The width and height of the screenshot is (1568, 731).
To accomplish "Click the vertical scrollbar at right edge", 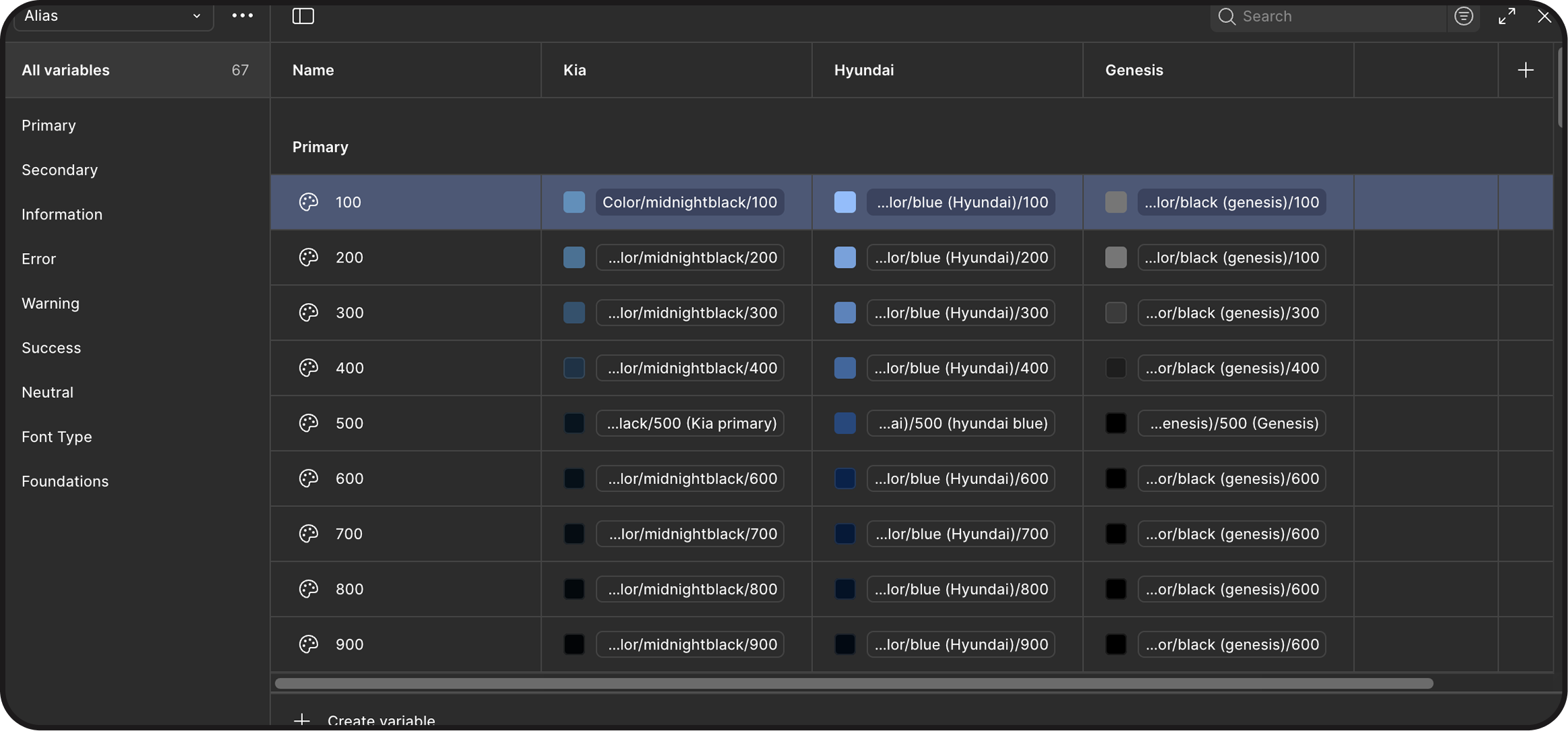I will (x=1560, y=86).
